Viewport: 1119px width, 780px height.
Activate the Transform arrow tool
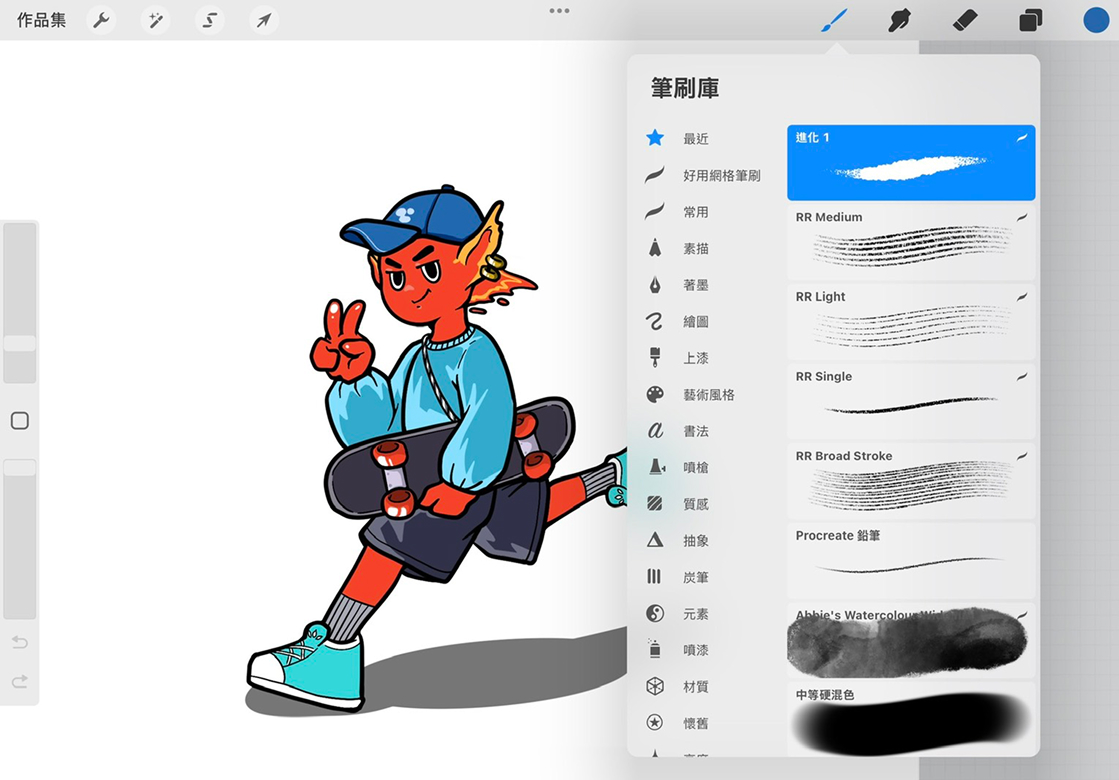pyautogui.click(x=263, y=20)
